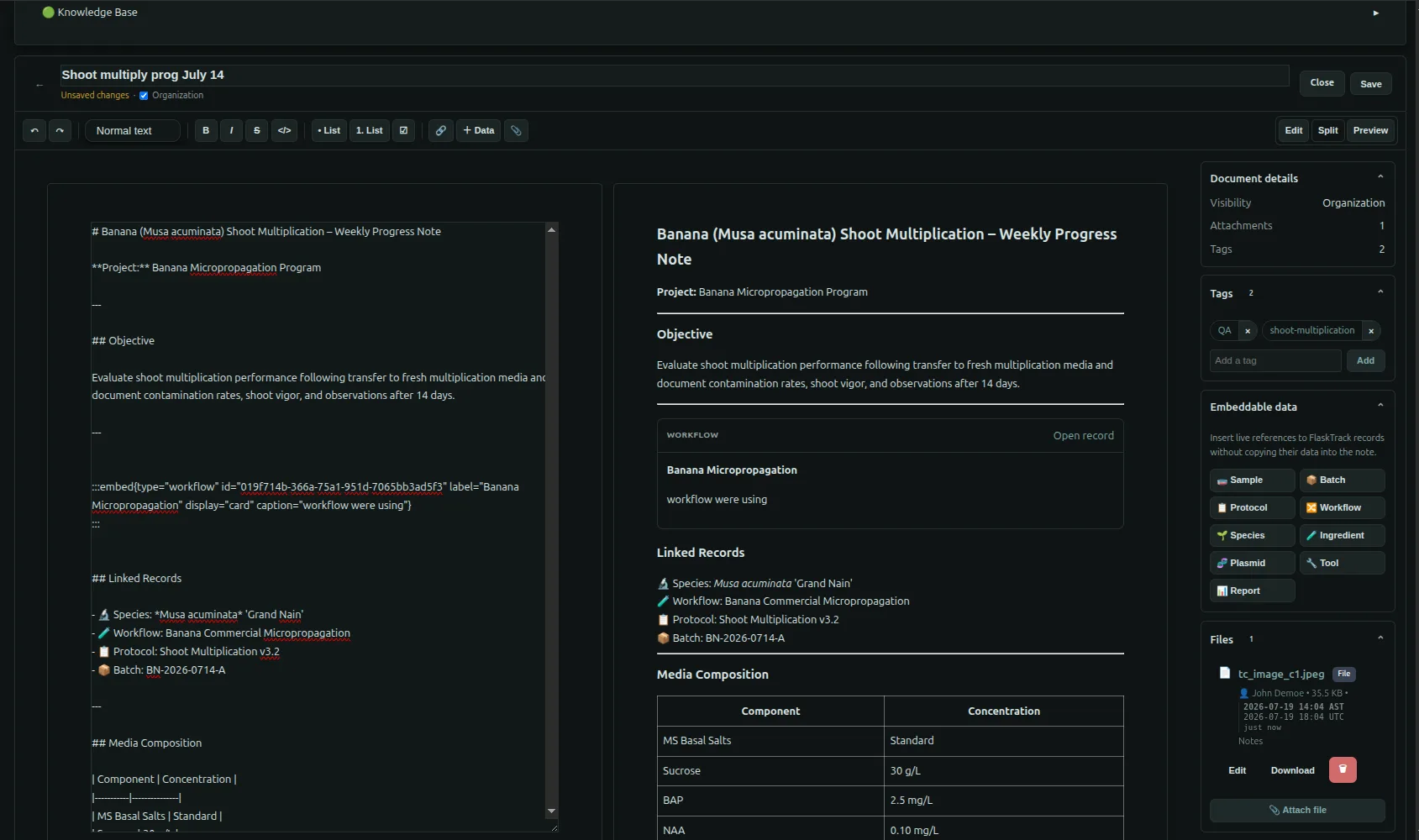
Task: Apply bold formatting with B button
Action: click(206, 130)
